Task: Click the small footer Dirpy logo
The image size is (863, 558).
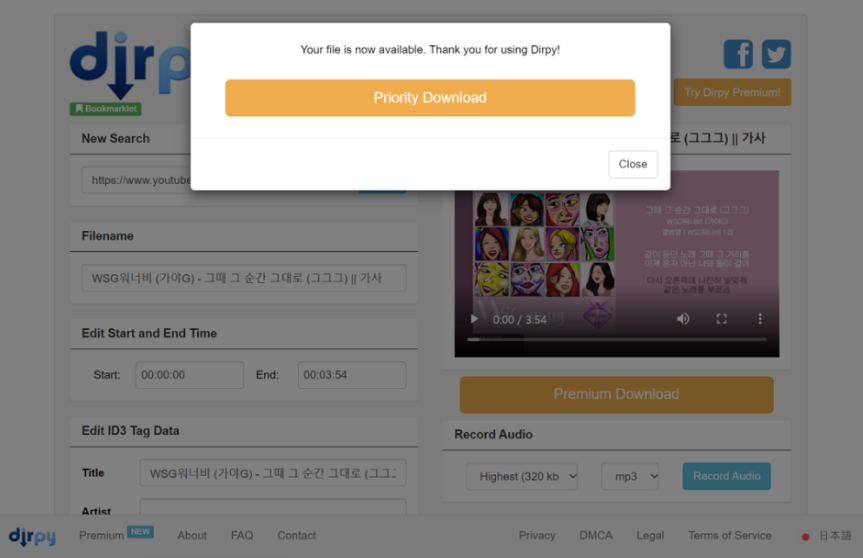Action: pyautogui.click(x=32, y=536)
